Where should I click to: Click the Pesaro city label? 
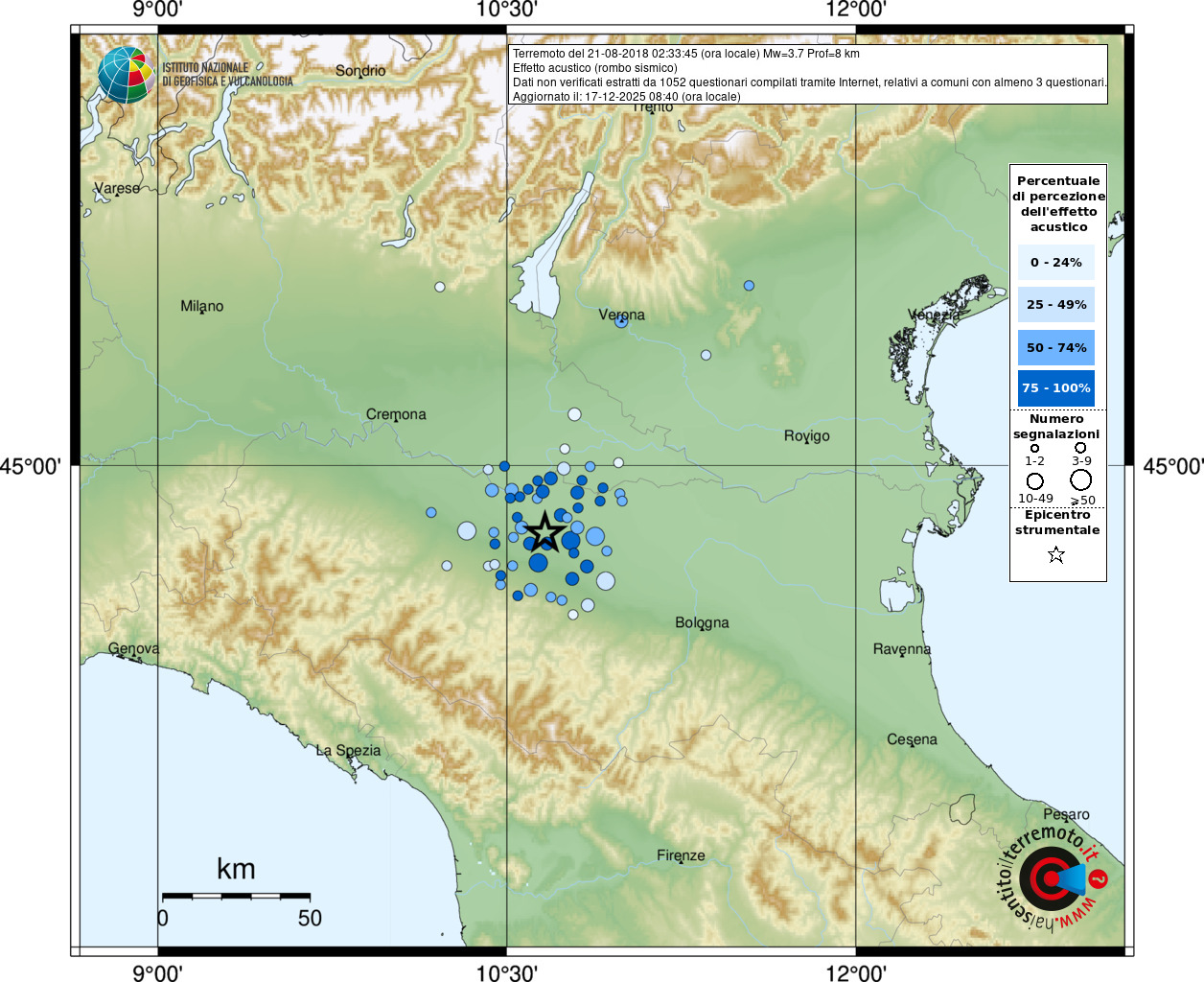click(1066, 814)
